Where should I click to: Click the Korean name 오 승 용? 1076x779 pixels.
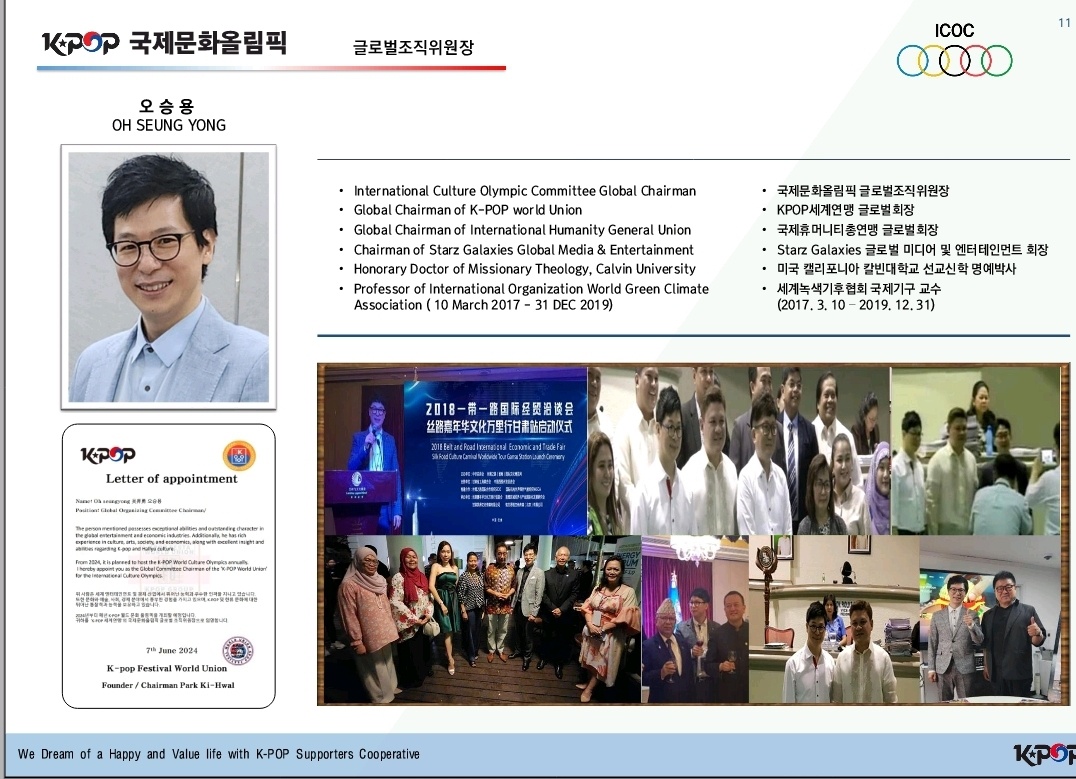(x=167, y=106)
